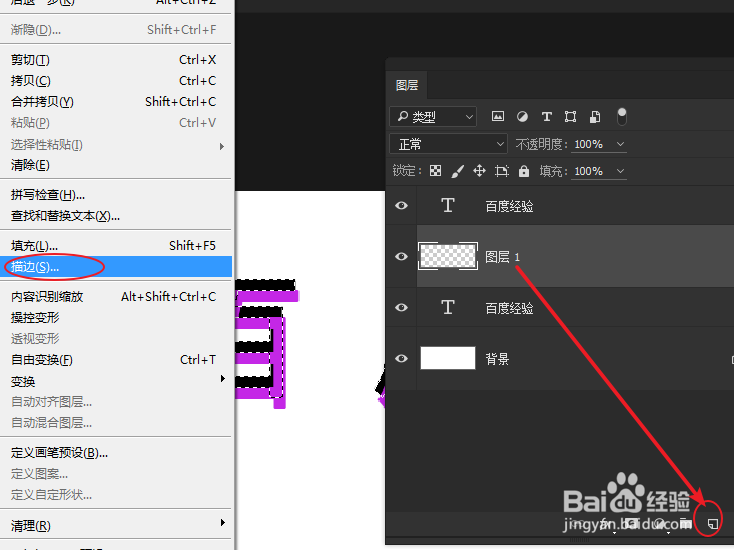The image size is (734, 550).
Task: Click T icon of top 百度经验 layer
Action: coord(448,205)
